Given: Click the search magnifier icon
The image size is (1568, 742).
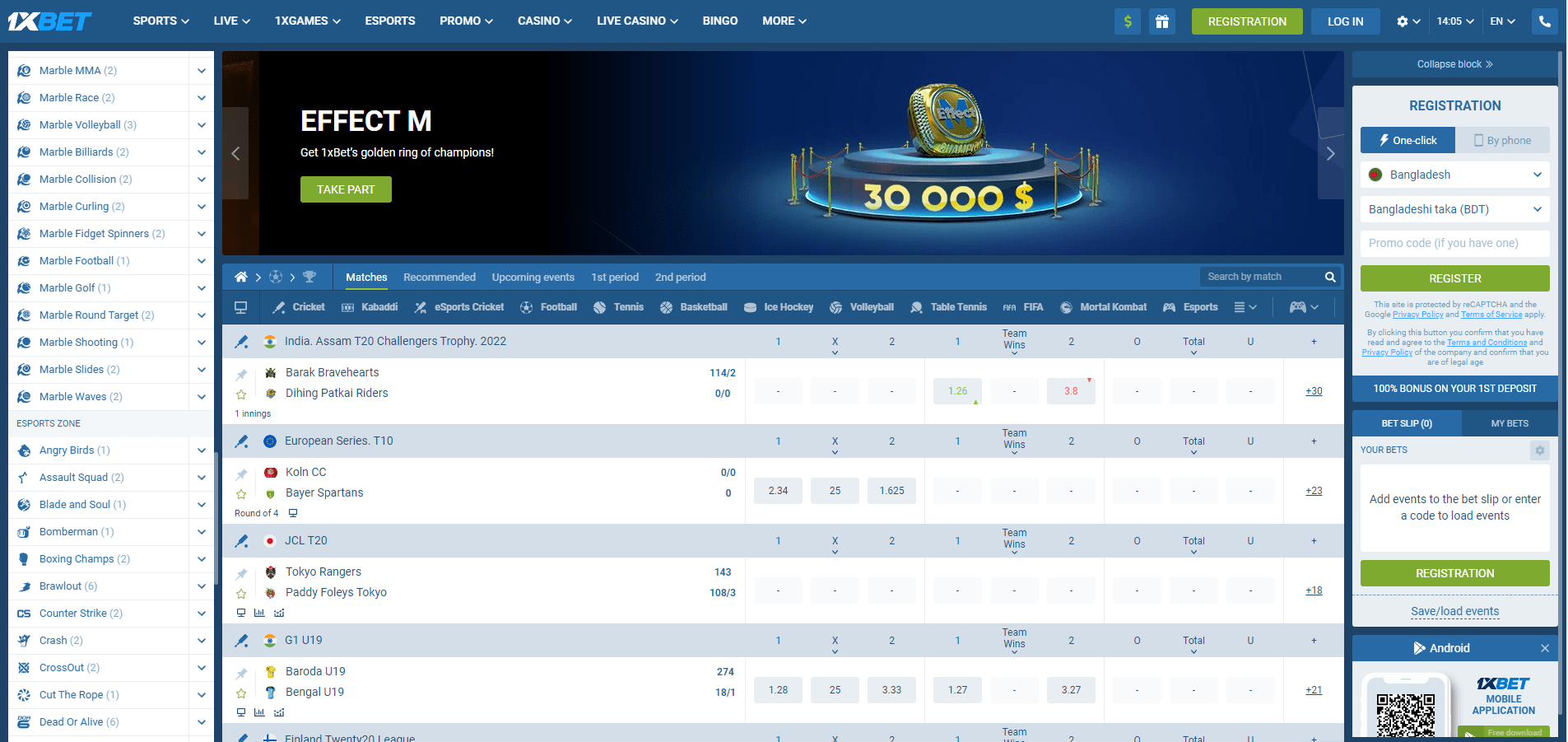Looking at the screenshot, I should 1330,277.
